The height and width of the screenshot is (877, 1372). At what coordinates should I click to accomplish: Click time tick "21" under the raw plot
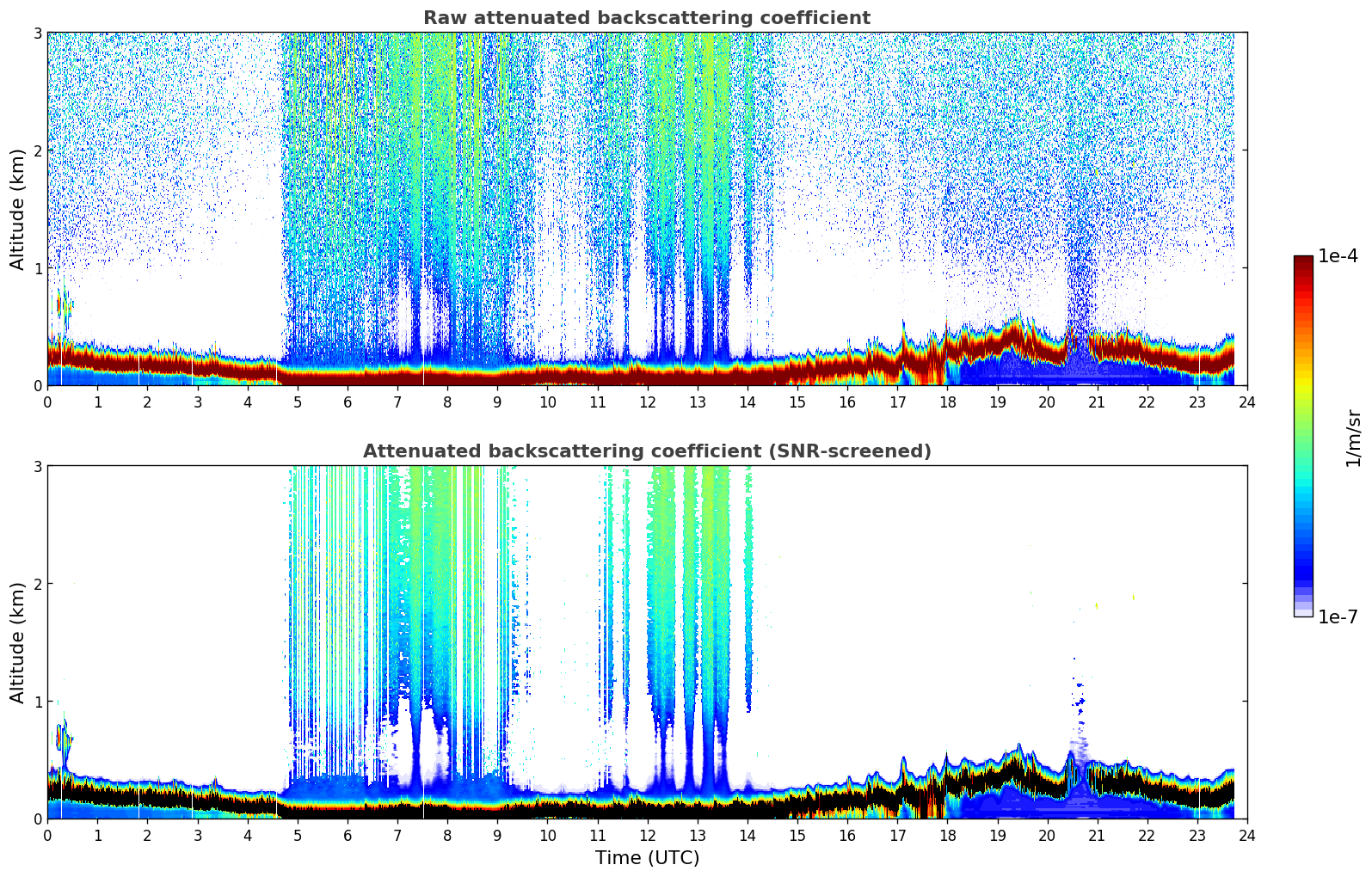(1097, 402)
